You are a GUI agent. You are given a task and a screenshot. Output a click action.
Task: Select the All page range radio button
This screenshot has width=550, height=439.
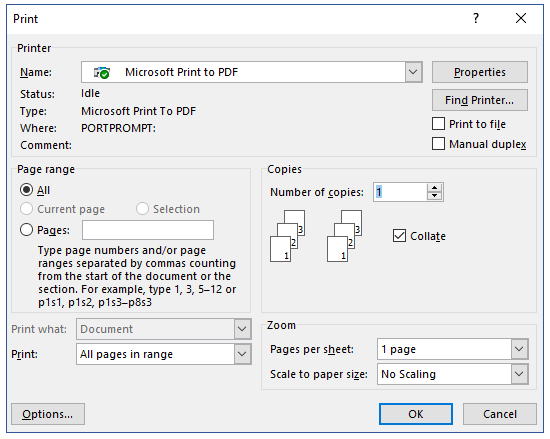point(26,190)
